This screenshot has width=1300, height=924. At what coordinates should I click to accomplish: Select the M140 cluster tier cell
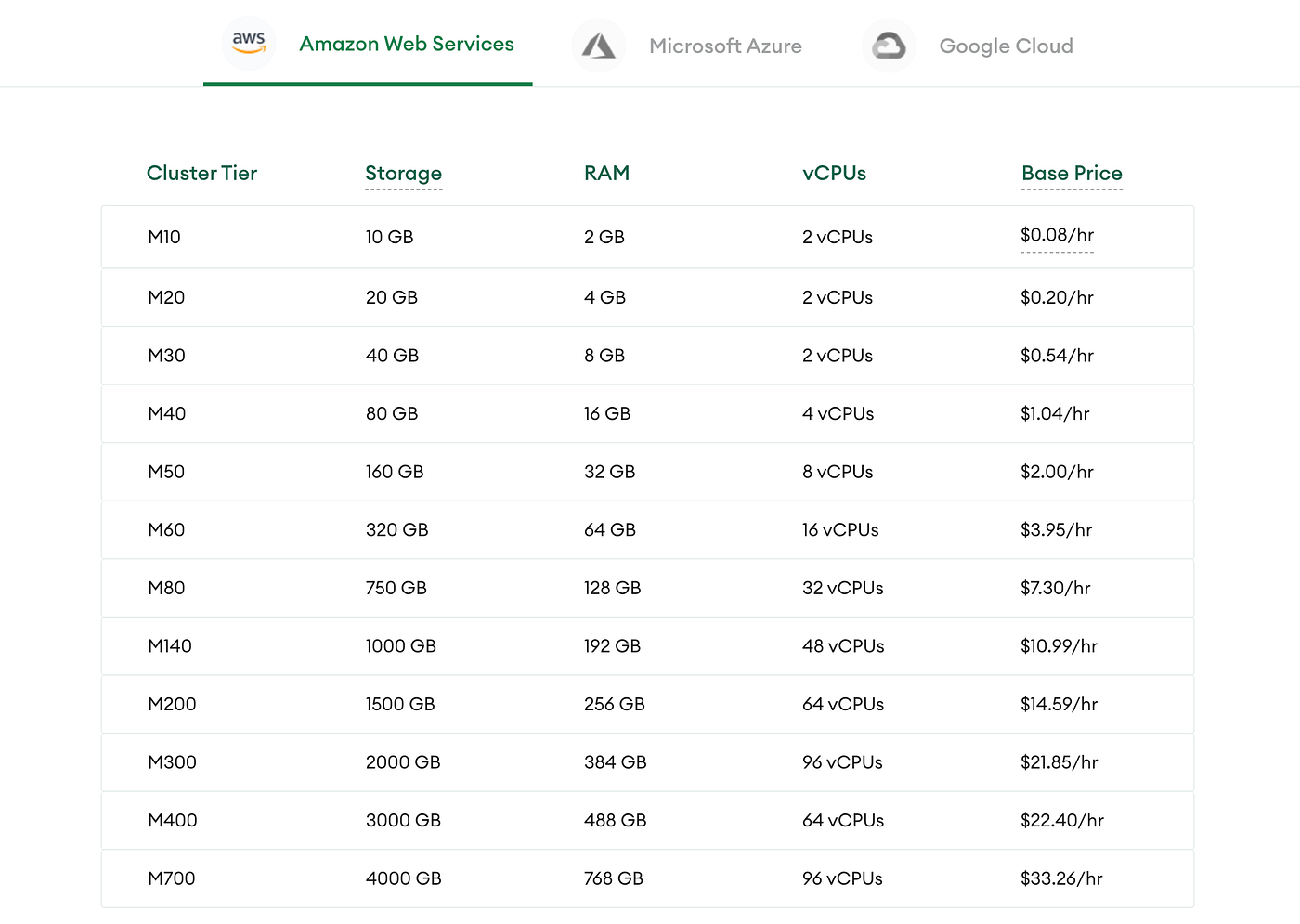[x=170, y=645]
